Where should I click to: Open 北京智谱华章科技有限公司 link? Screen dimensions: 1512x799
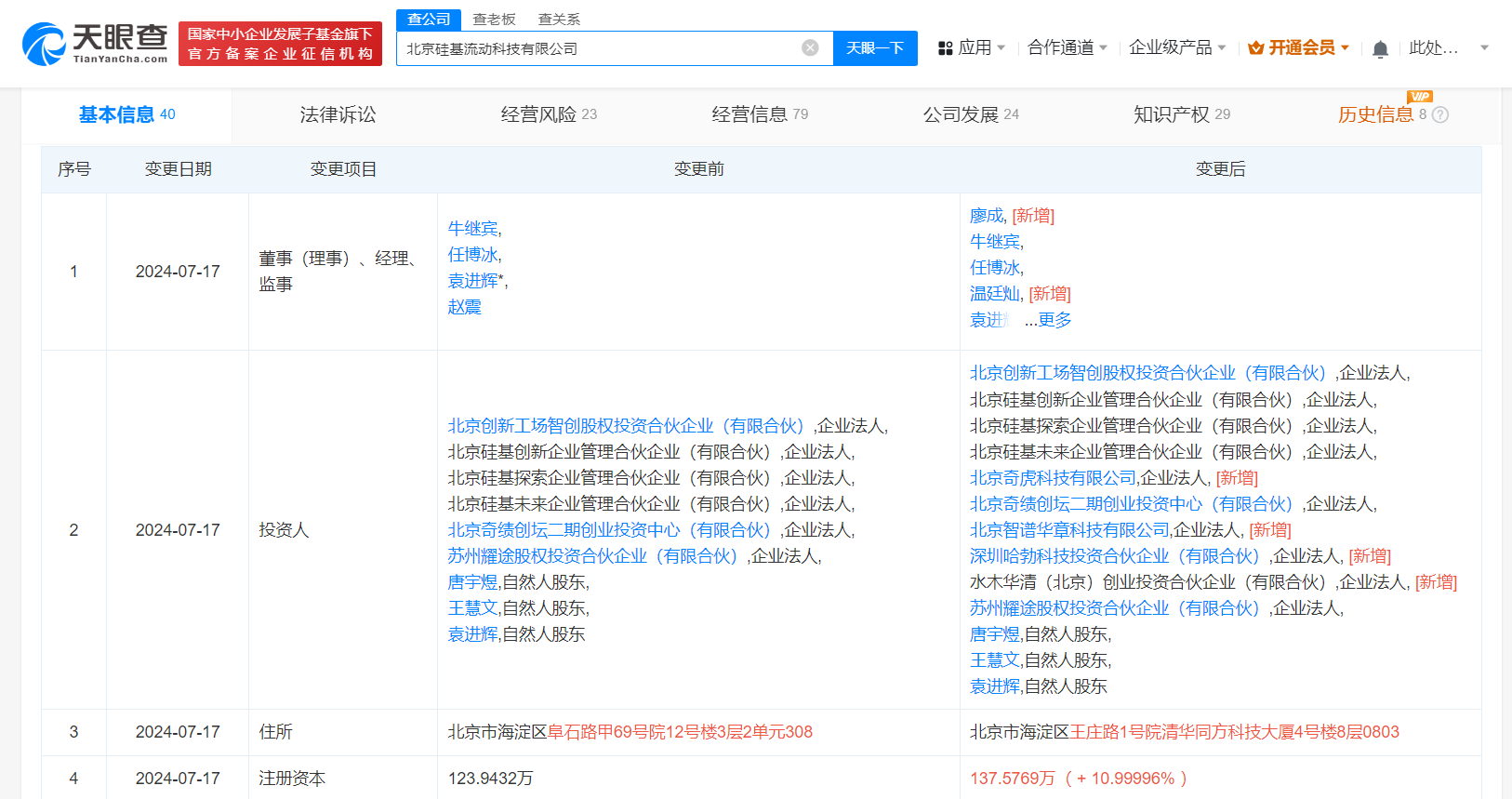(1069, 530)
